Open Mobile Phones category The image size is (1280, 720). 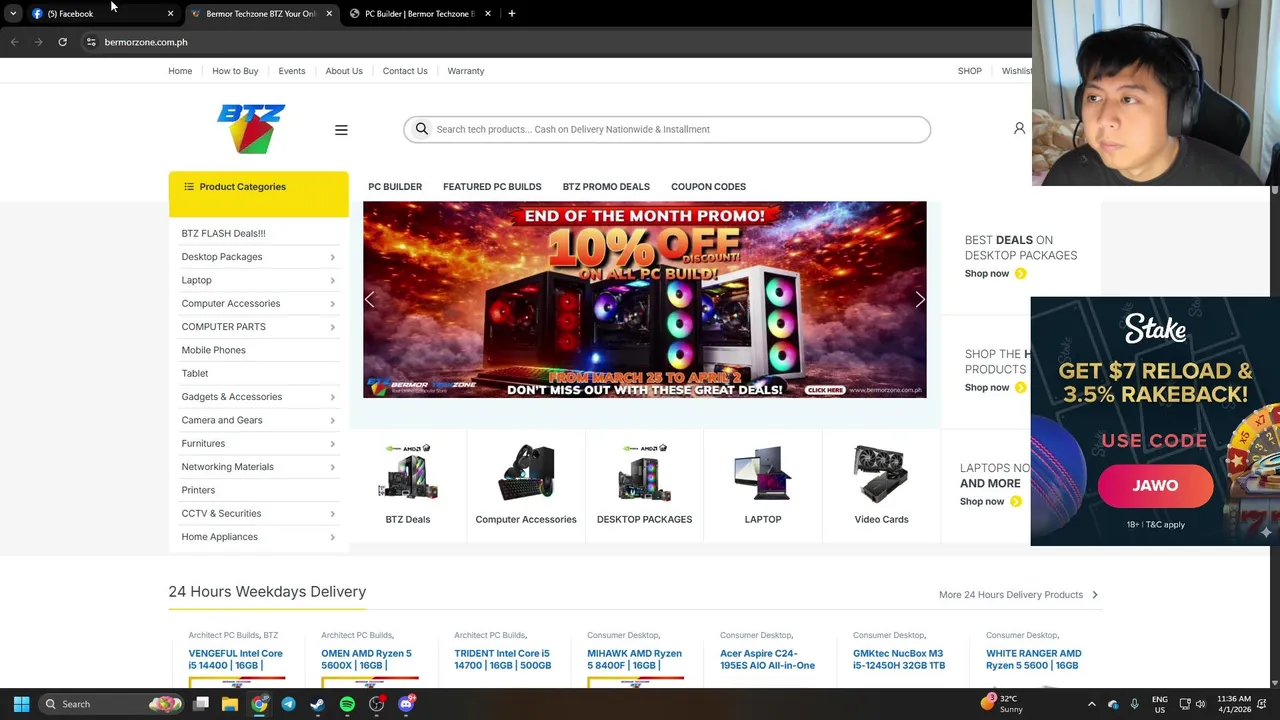[213, 351]
